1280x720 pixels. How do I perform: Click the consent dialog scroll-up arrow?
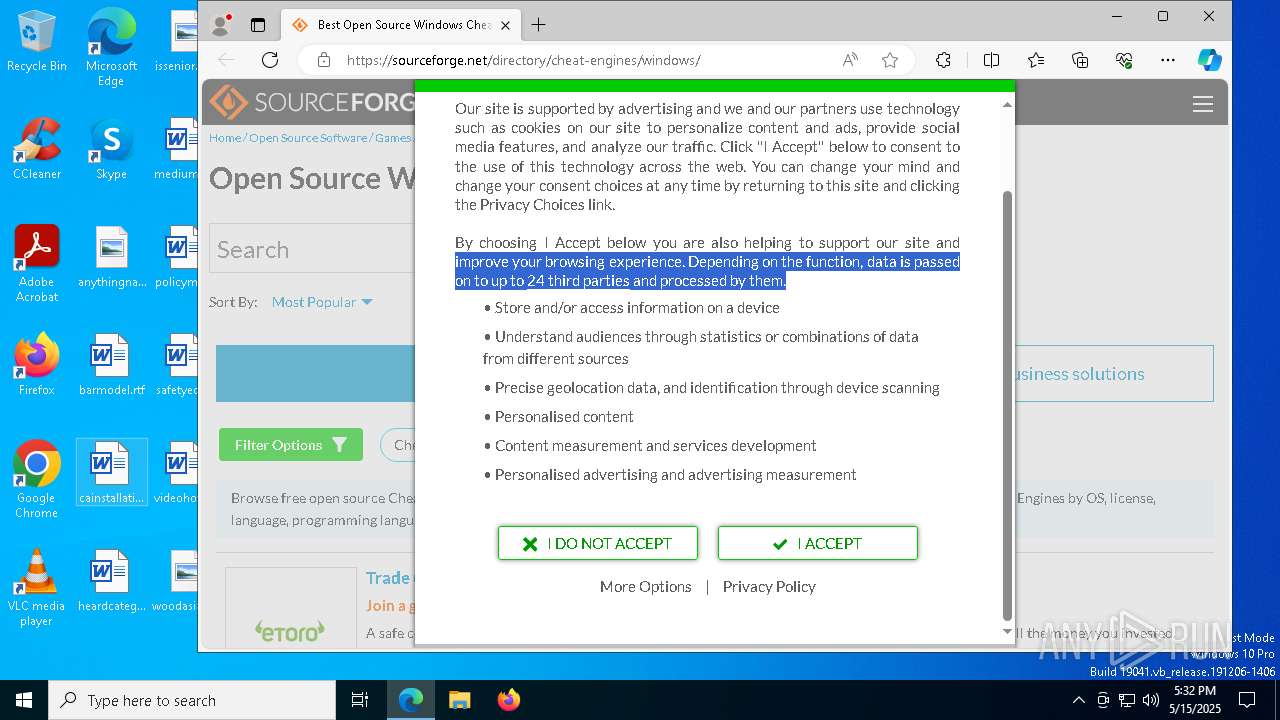(1007, 104)
